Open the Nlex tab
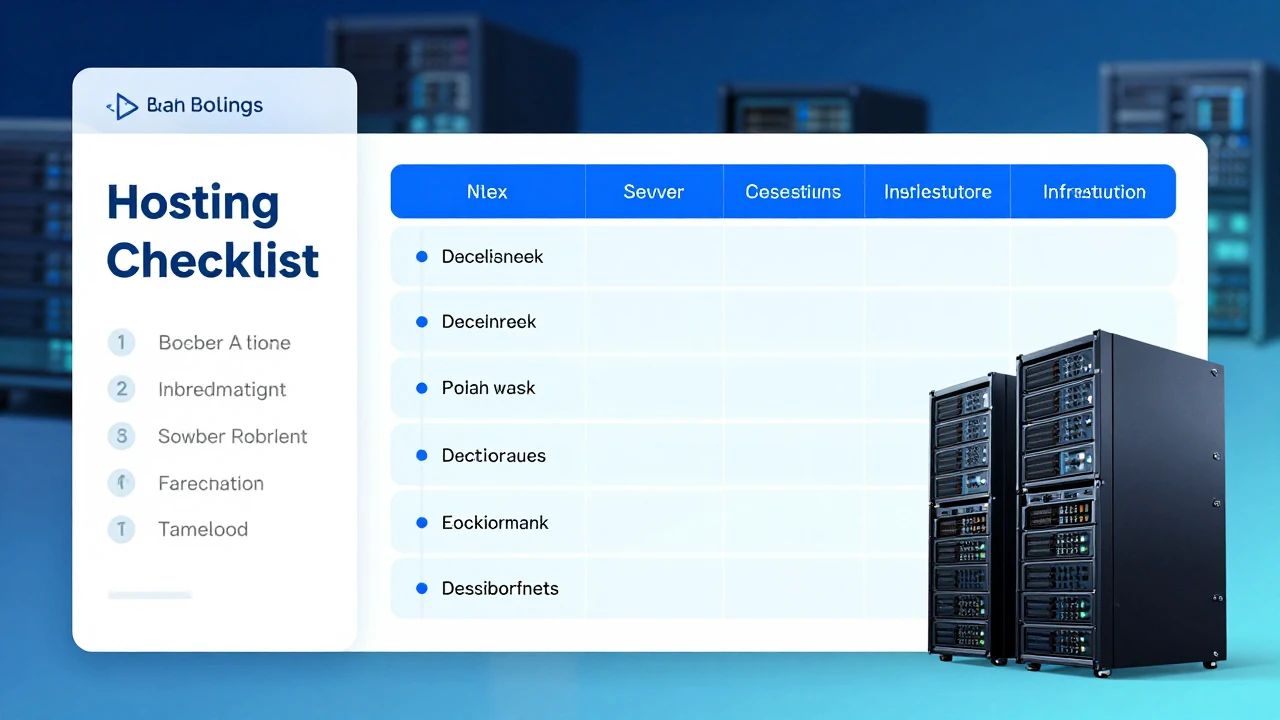Image resolution: width=1280 pixels, height=720 pixels. [487, 192]
